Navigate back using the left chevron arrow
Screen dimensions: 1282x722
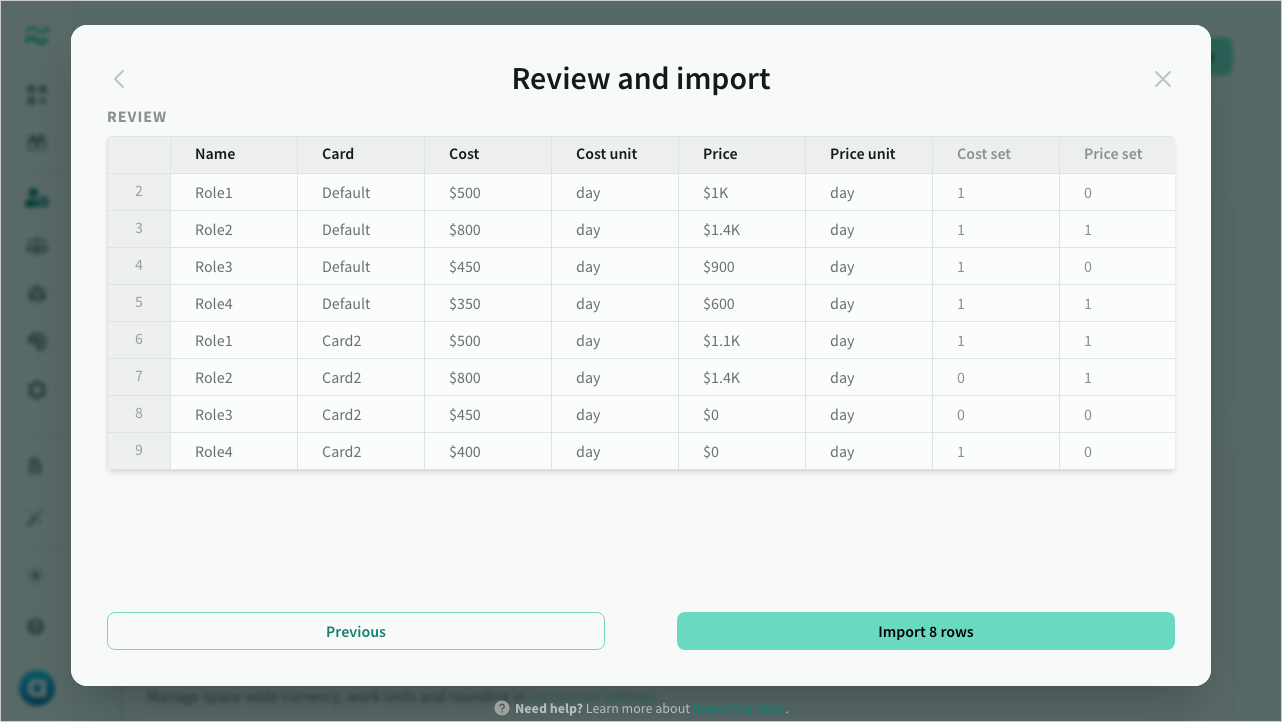point(119,78)
